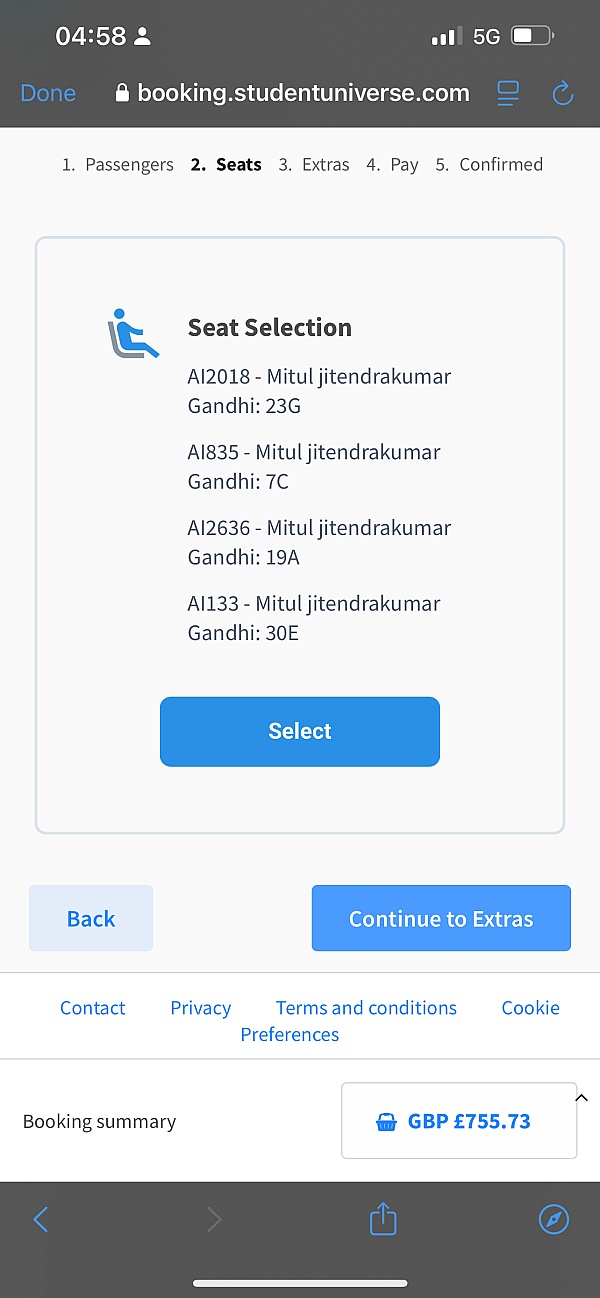Expand the Booking summary chevron

[582, 1098]
